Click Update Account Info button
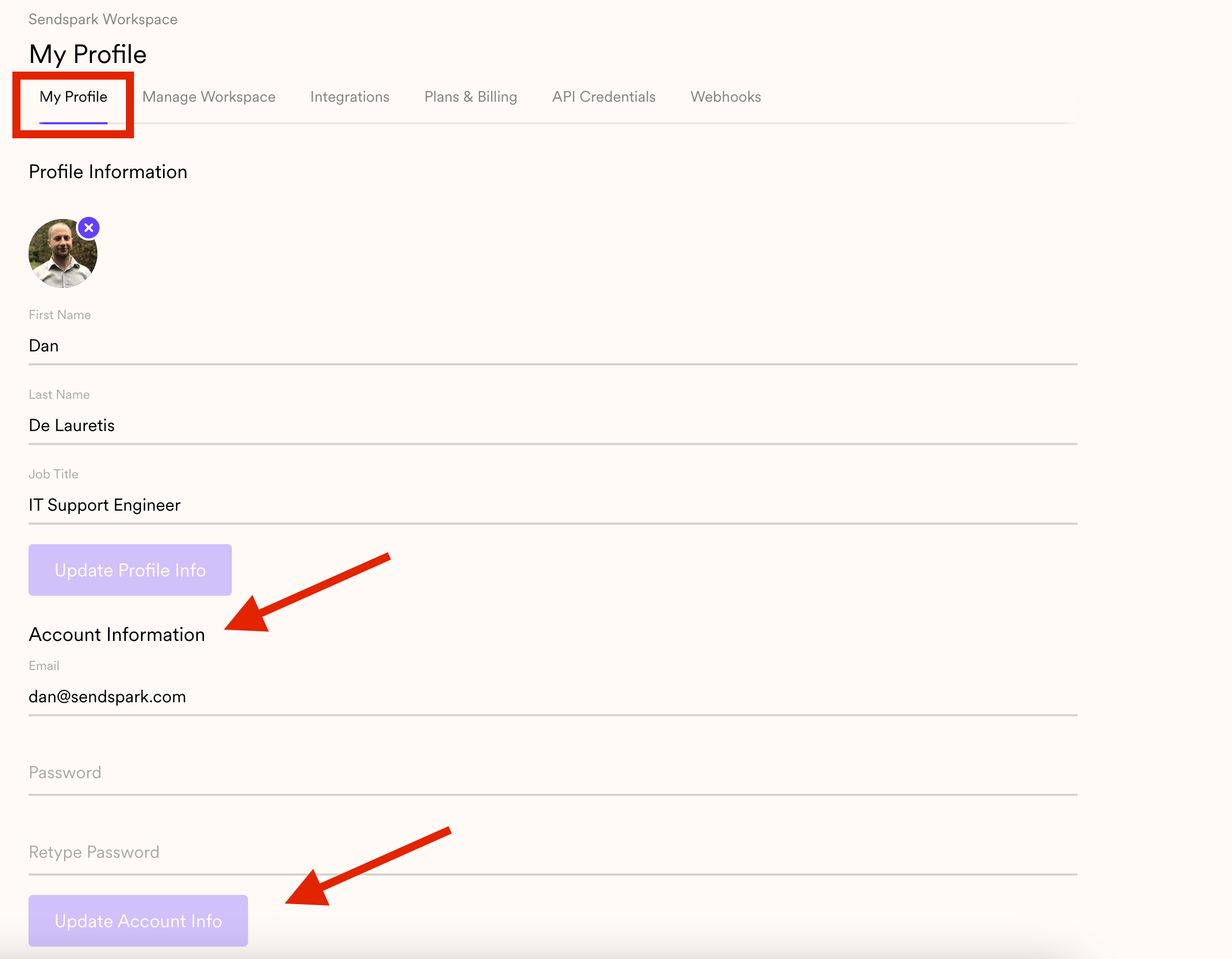Image resolution: width=1232 pixels, height=959 pixels. pos(138,921)
